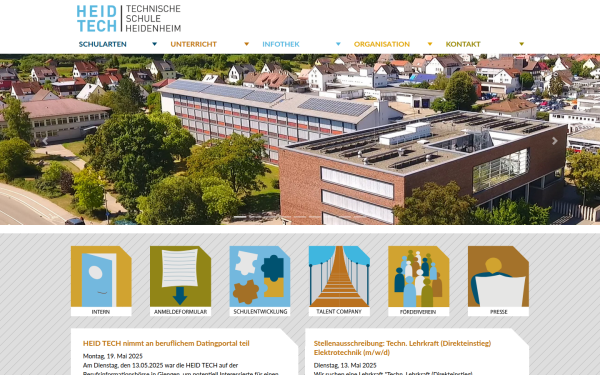This screenshot has width=600, height=375.
Task: Open the UNTERRICHT menu
Action: pyautogui.click(x=194, y=44)
